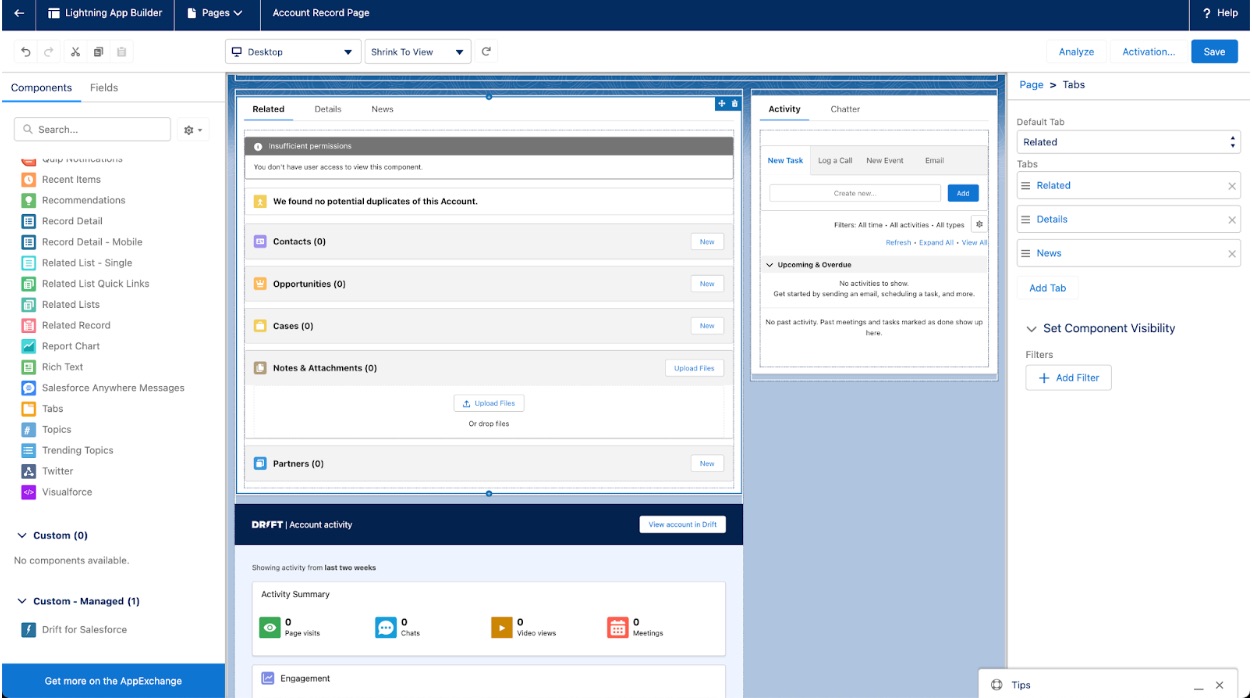The width and height of the screenshot is (1252, 698).
Task: Remove the Related tab from Tabs list
Action: coord(1232,186)
